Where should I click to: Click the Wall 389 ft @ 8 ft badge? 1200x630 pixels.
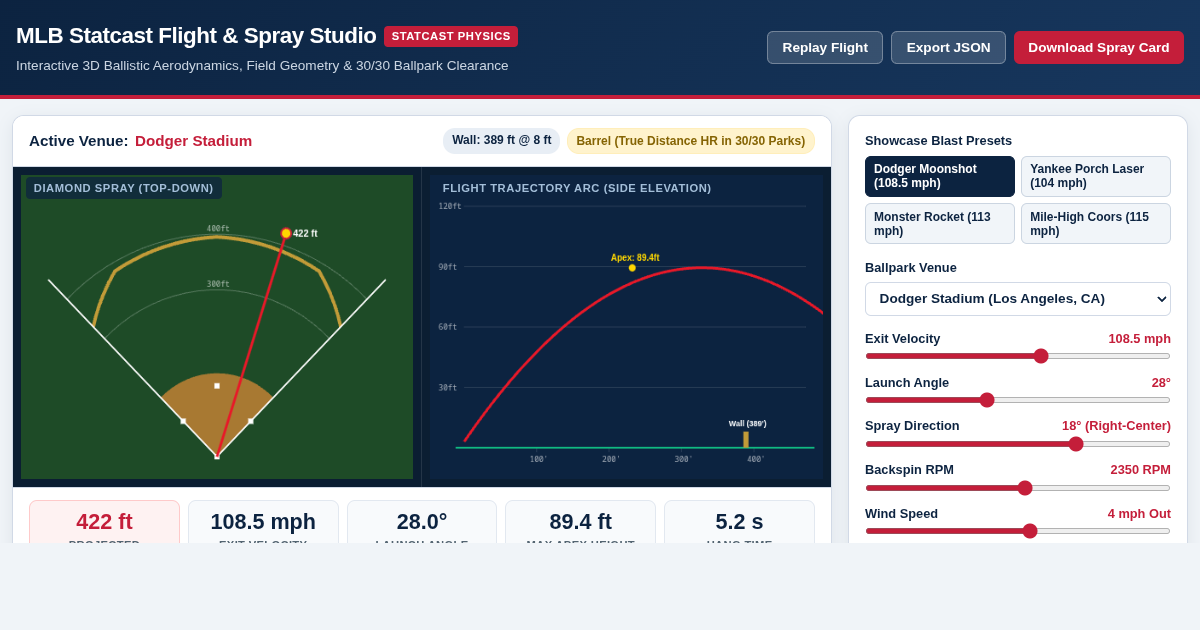tap(501, 140)
